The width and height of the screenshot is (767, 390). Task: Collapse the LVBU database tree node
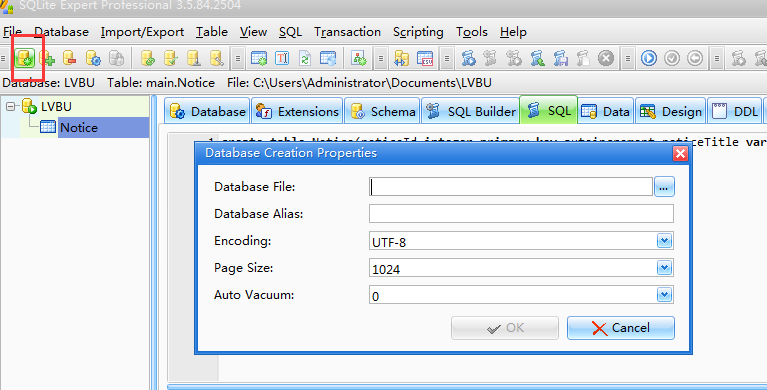coord(11,106)
